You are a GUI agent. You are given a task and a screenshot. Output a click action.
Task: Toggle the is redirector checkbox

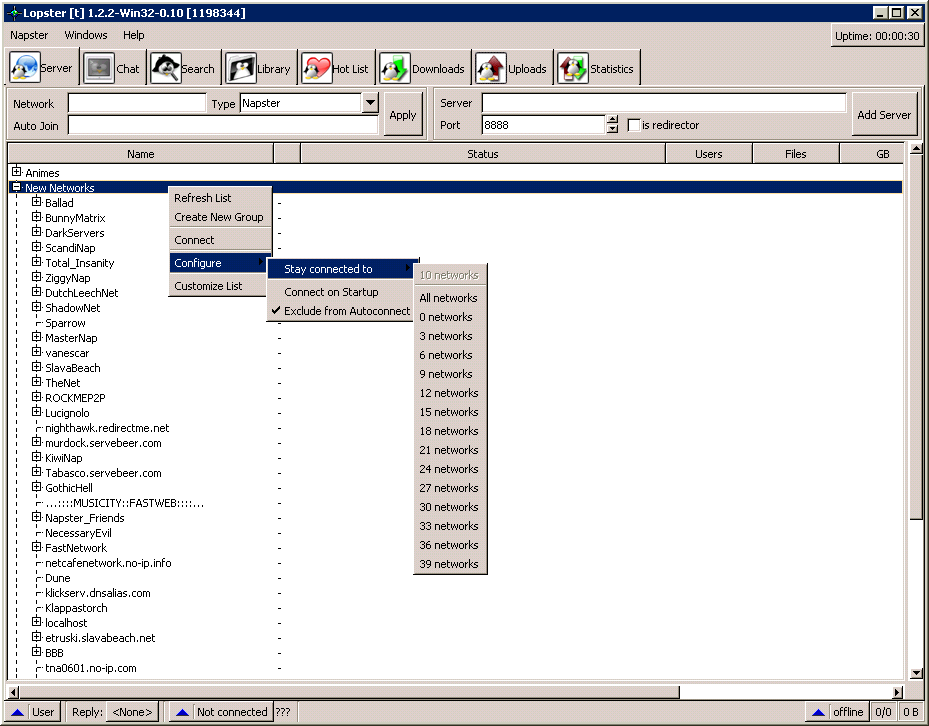coord(633,125)
